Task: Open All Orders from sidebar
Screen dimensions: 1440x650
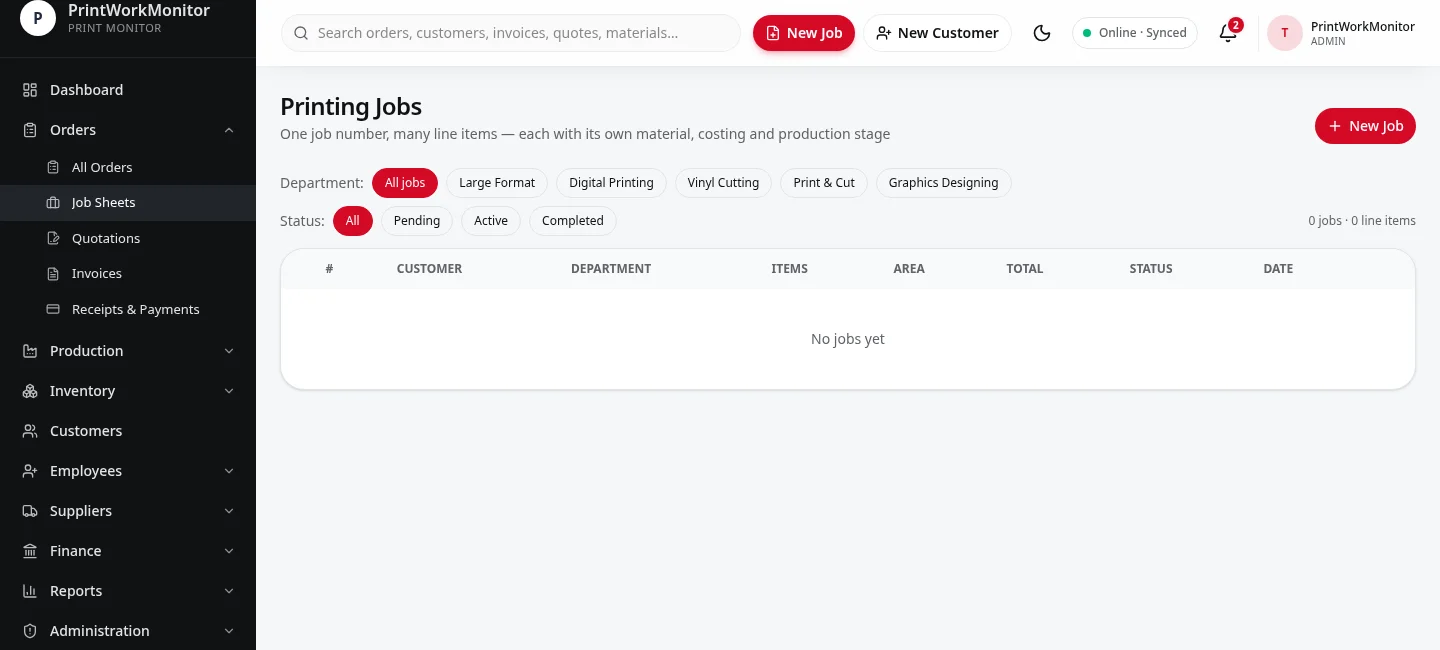Action: tap(128, 167)
